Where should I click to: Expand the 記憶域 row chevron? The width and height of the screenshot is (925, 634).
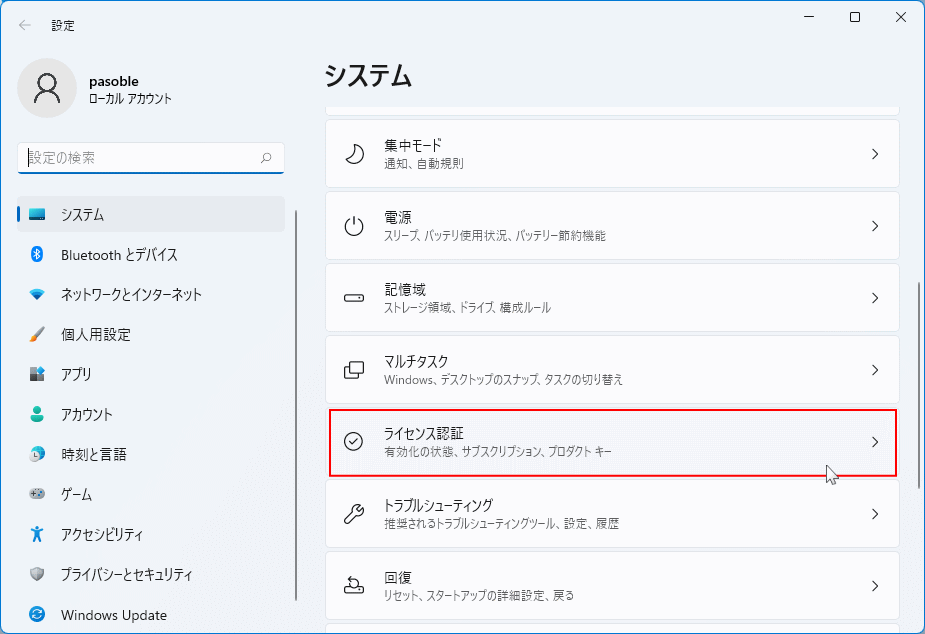pyautogui.click(x=874, y=298)
